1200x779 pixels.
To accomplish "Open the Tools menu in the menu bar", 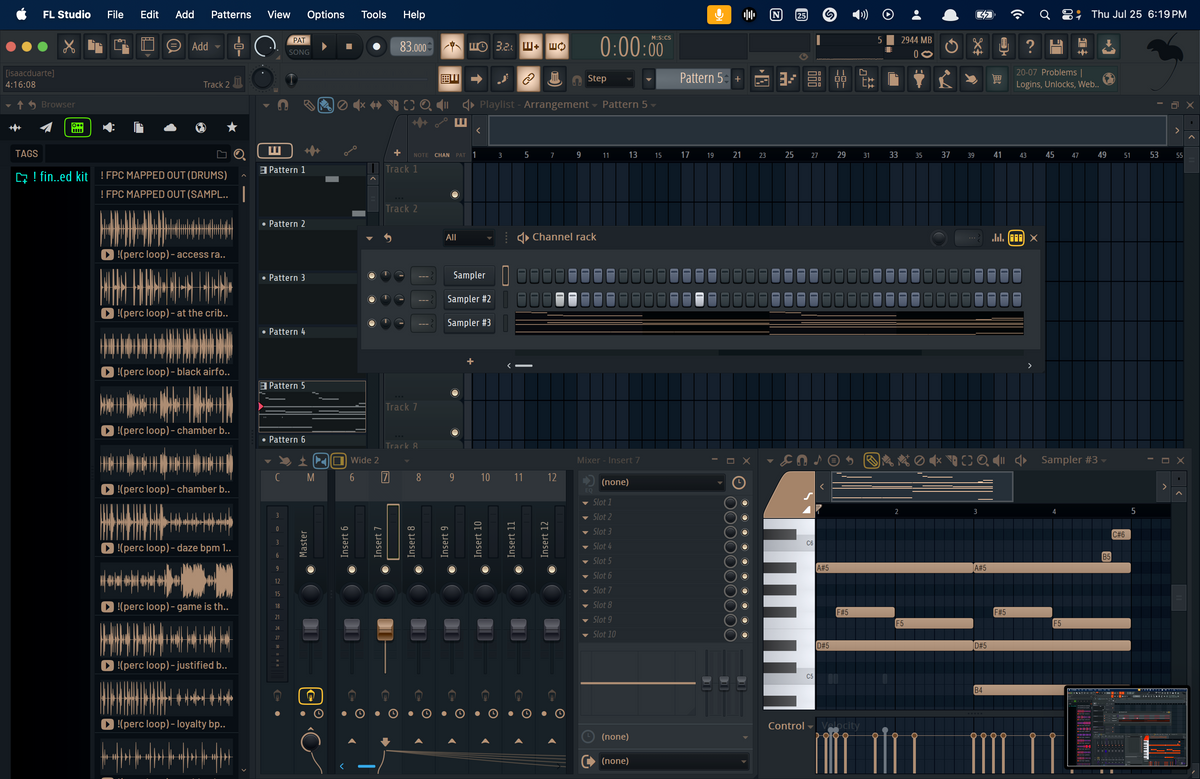I will (373, 14).
